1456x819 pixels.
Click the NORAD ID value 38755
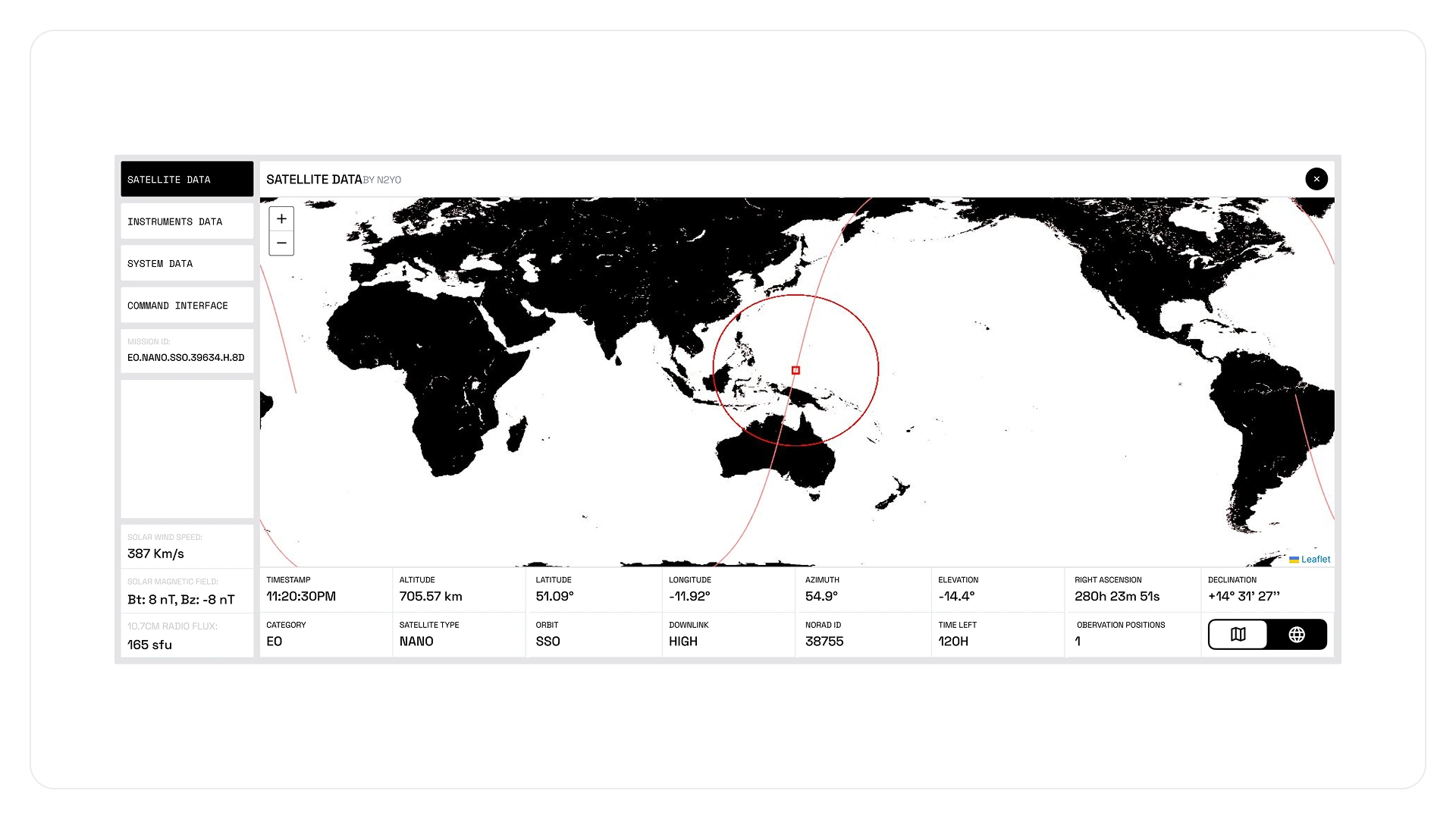point(824,642)
